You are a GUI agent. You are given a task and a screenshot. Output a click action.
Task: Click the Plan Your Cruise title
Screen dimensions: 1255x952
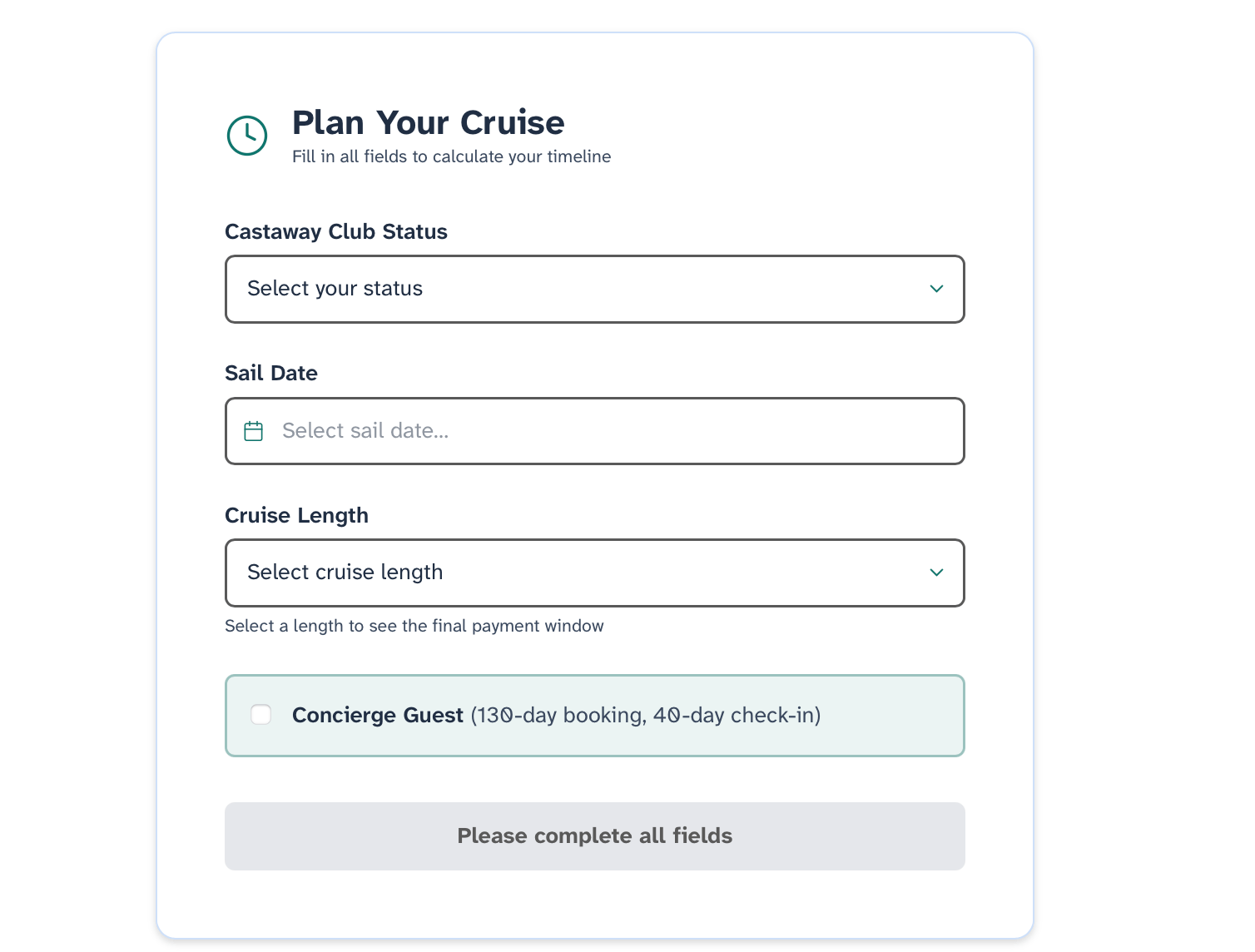click(x=428, y=122)
